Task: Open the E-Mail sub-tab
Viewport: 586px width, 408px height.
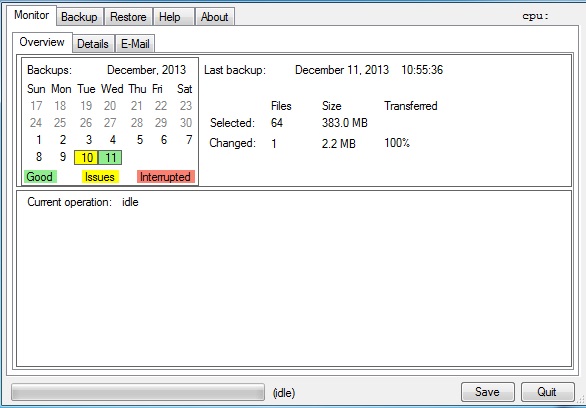Action: point(135,44)
